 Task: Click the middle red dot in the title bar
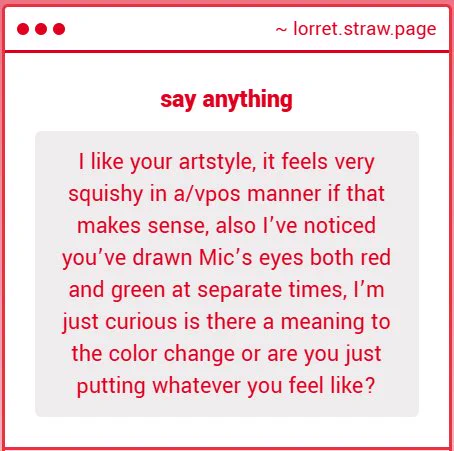point(41,29)
